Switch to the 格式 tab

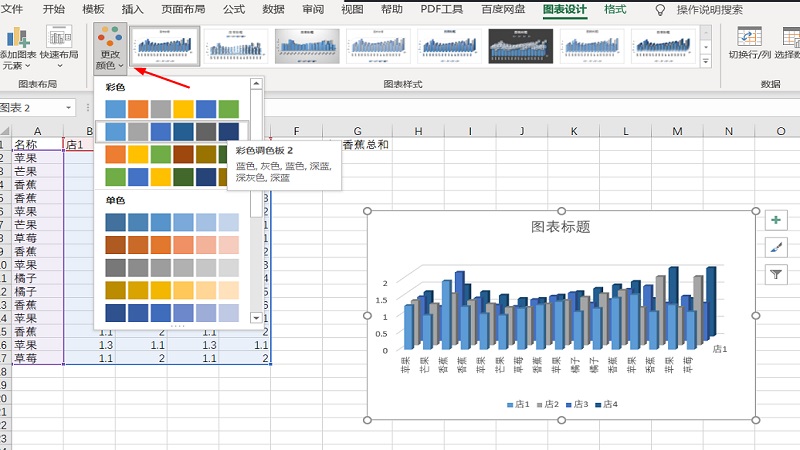[616, 9]
